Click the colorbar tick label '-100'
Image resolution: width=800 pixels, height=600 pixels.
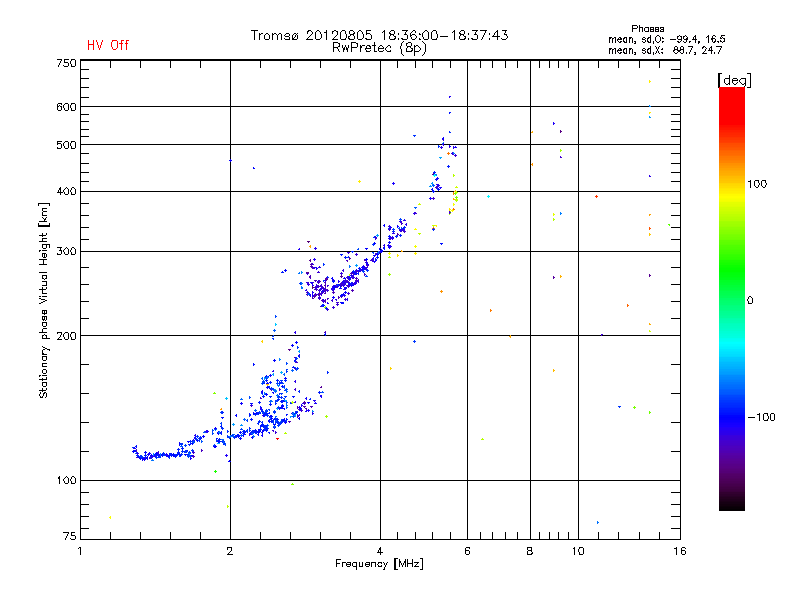[761, 417]
